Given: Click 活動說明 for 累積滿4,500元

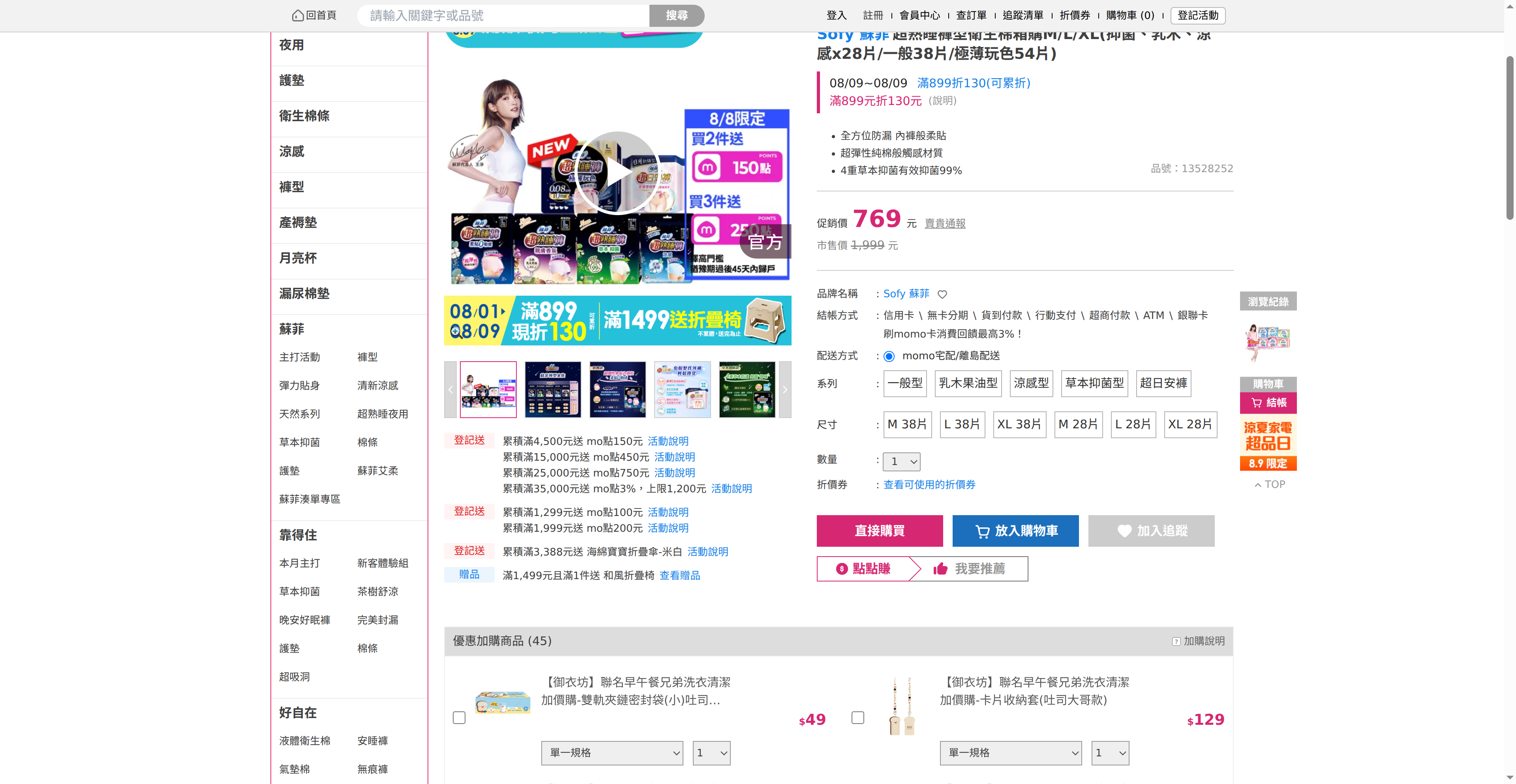Looking at the screenshot, I should (x=668, y=441).
